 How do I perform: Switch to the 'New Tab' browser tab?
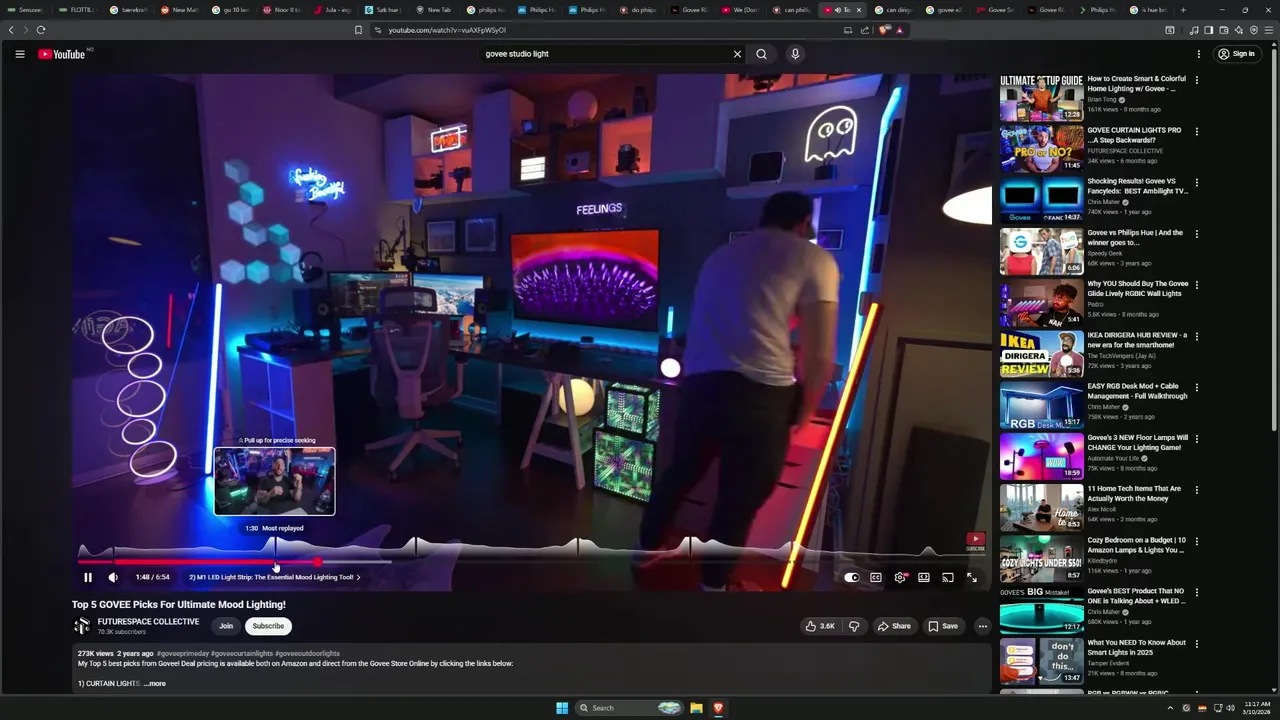(435, 10)
